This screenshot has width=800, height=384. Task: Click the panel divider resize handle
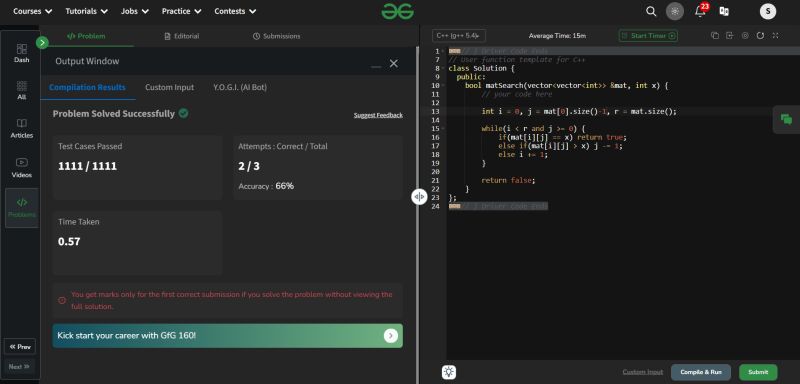418,197
